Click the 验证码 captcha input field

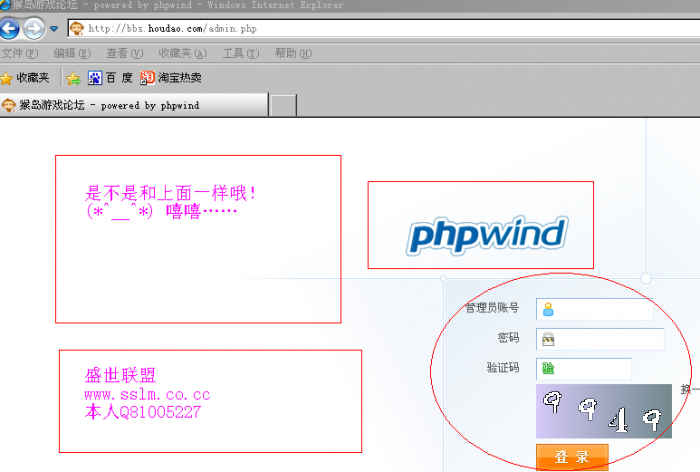(583, 369)
